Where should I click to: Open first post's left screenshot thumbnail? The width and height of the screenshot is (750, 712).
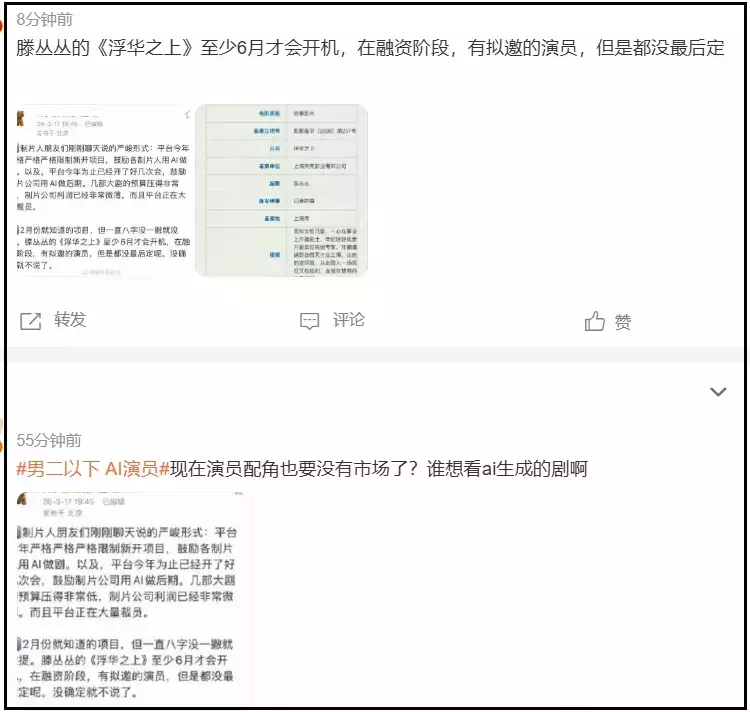[103, 190]
